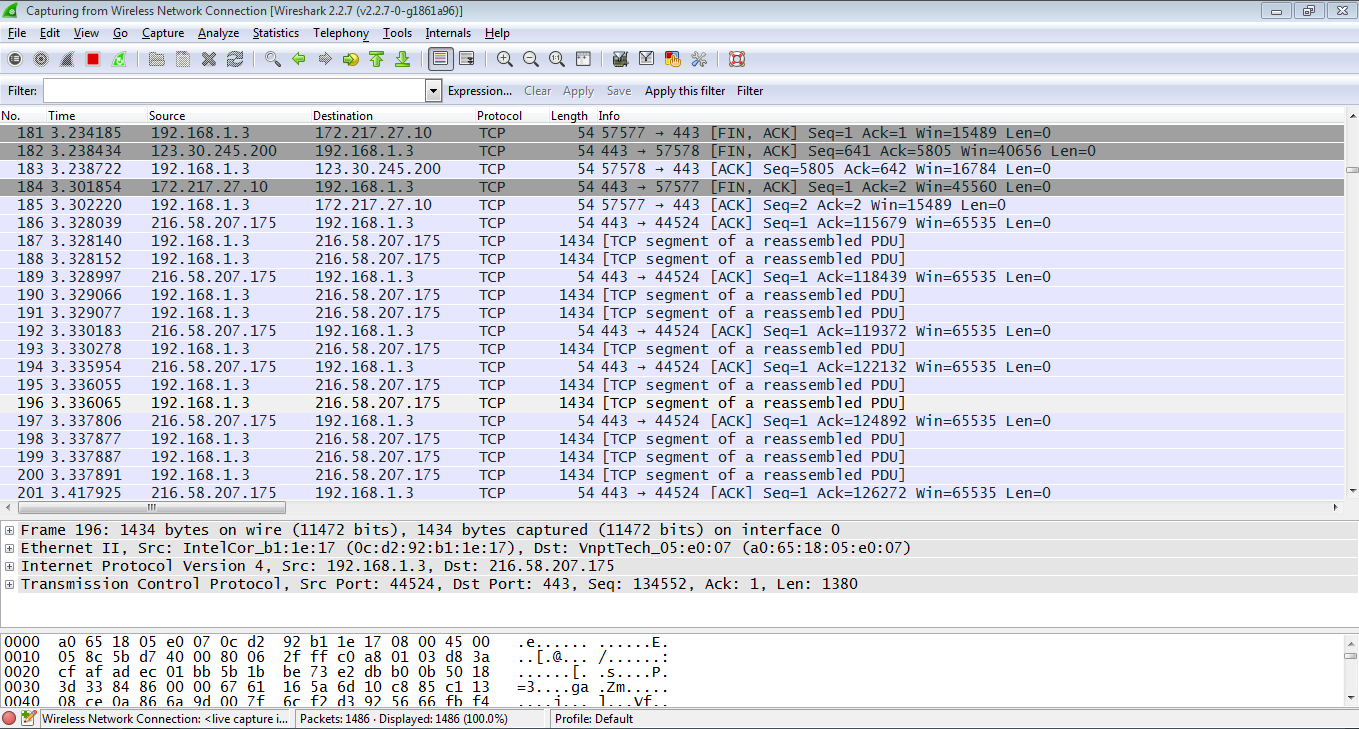This screenshot has width=1359, height=729.
Task: Save the capture file icon
Action: (183, 59)
